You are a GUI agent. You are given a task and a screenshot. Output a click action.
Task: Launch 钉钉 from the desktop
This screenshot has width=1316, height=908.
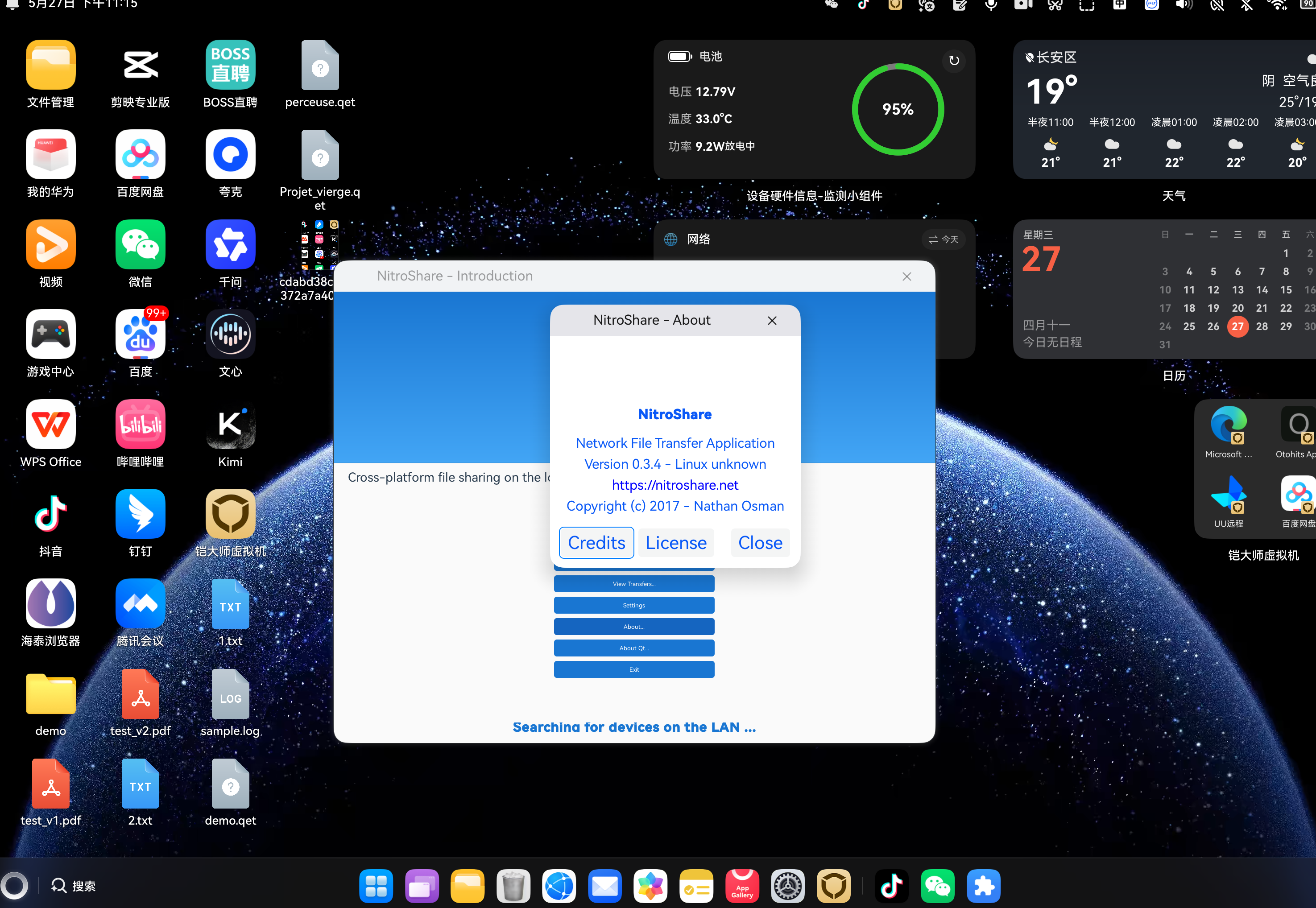(141, 514)
